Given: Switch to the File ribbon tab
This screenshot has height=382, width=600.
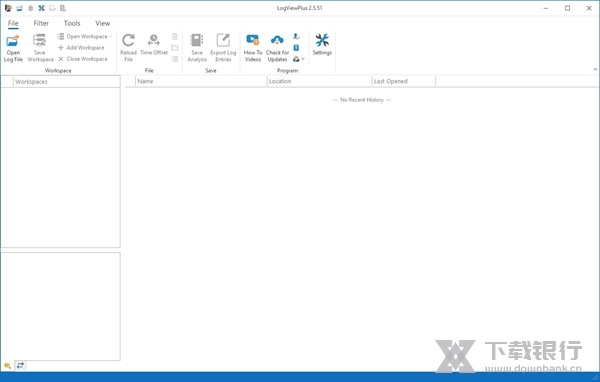Looking at the screenshot, I should pos(13,23).
